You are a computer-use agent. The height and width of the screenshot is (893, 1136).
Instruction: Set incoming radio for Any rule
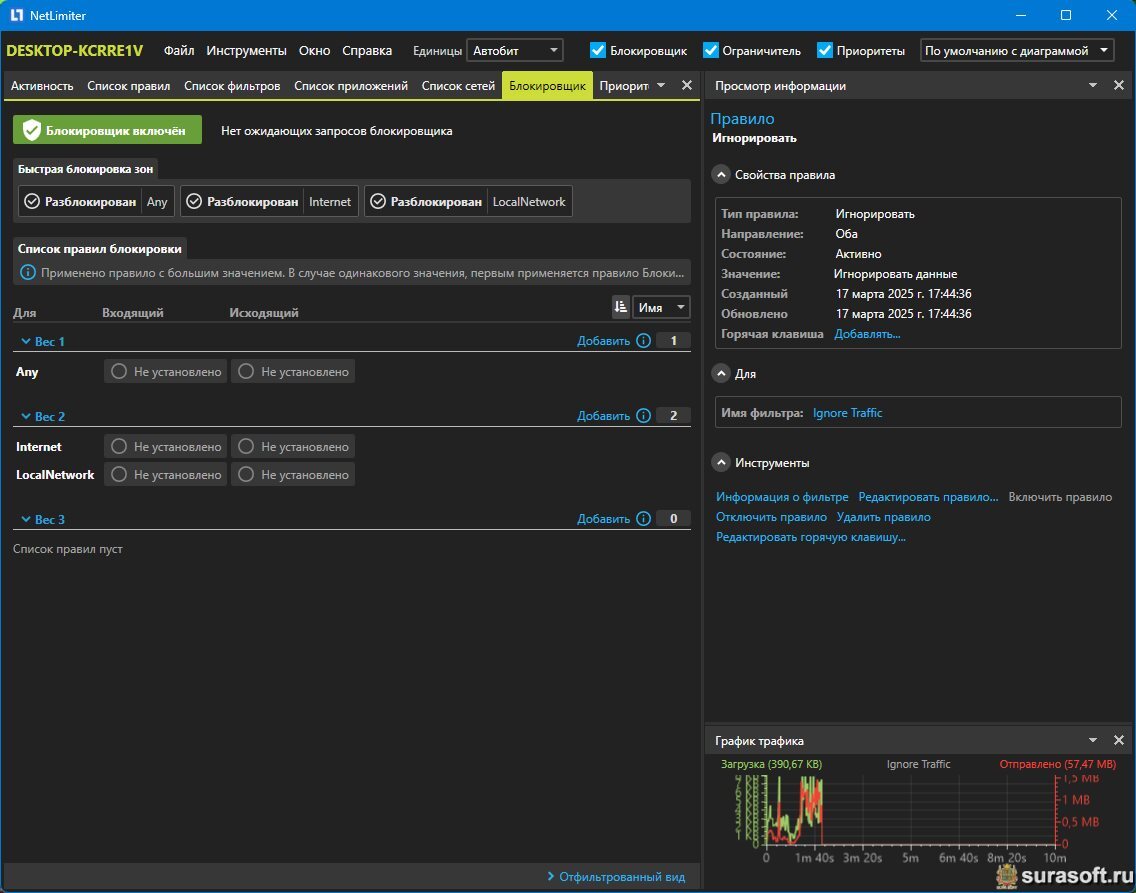[x=119, y=372]
